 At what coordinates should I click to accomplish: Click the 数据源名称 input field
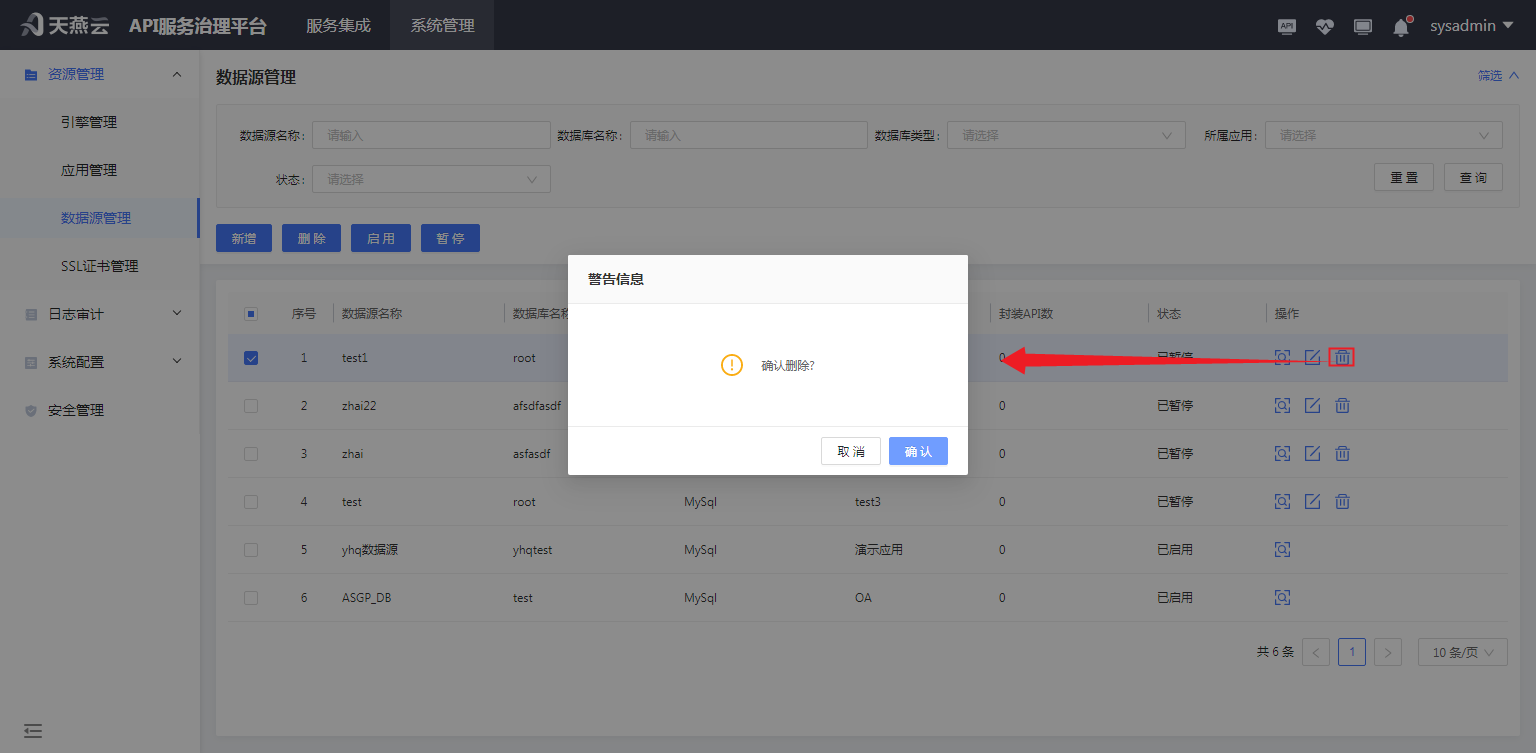click(x=429, y=136)
